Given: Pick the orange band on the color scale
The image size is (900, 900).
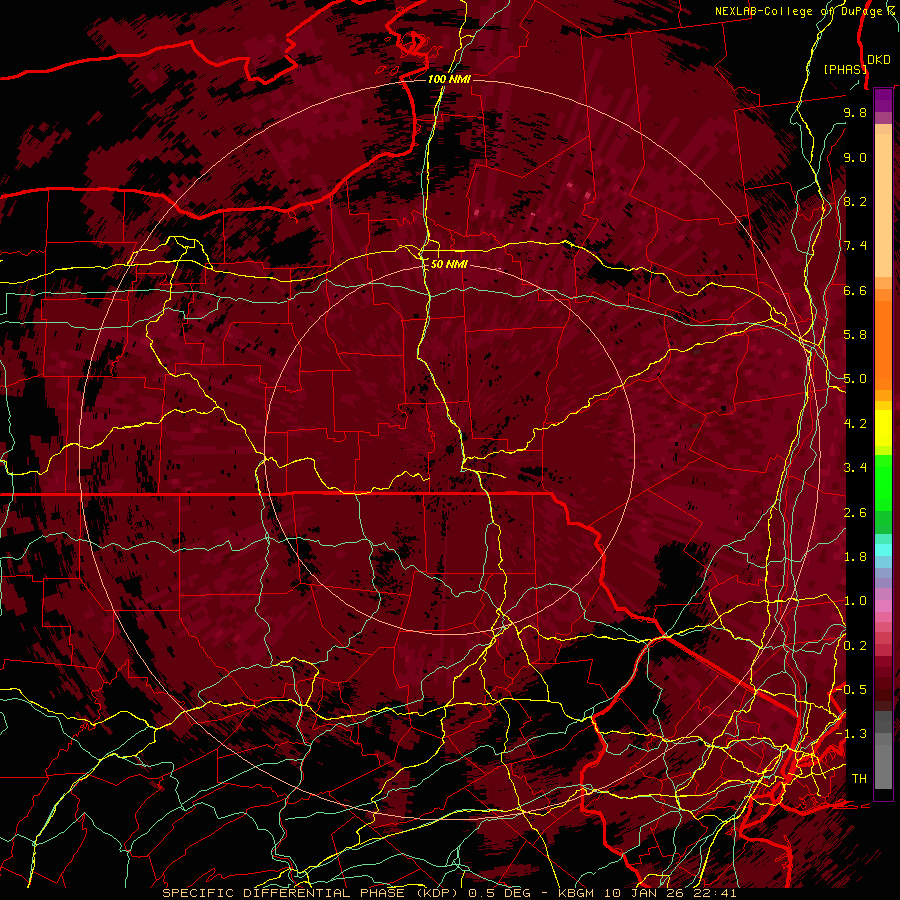Looking at the screenshot, I should coord(883,346).
